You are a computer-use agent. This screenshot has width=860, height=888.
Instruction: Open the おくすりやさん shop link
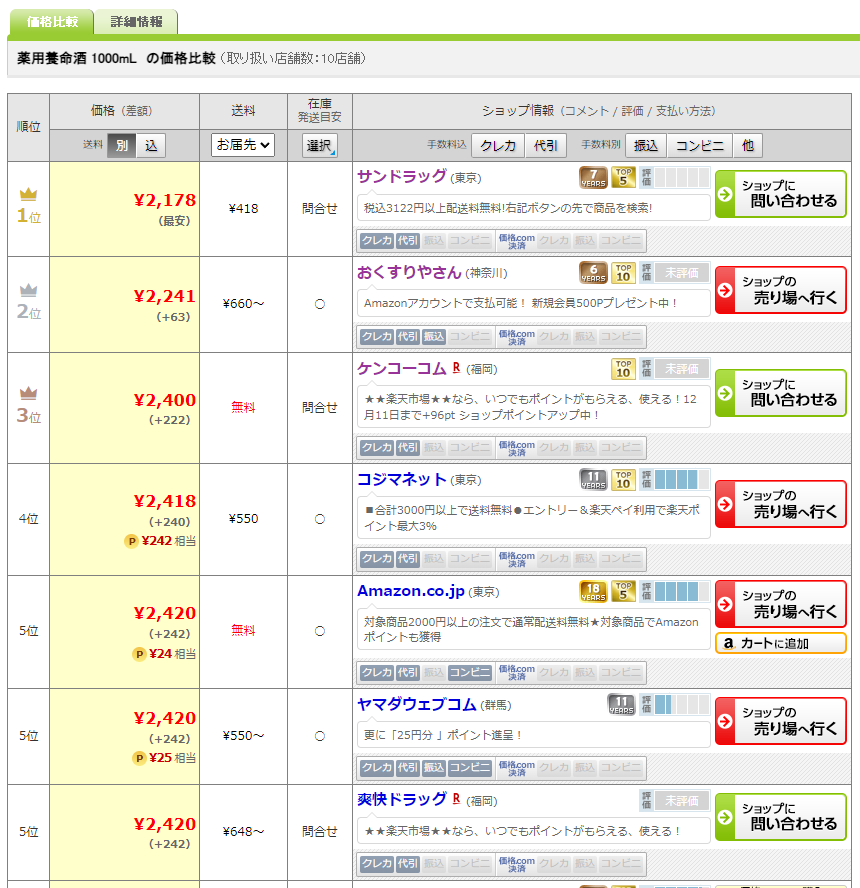[x=409, y=272]
